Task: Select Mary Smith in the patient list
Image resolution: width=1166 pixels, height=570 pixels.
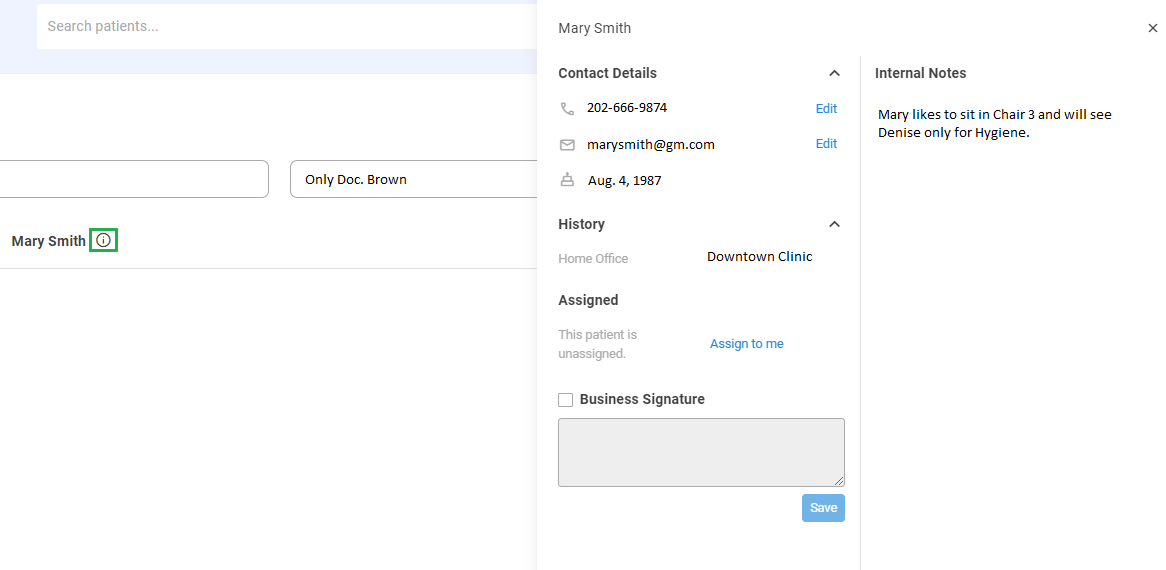Action: coord(48,241)
